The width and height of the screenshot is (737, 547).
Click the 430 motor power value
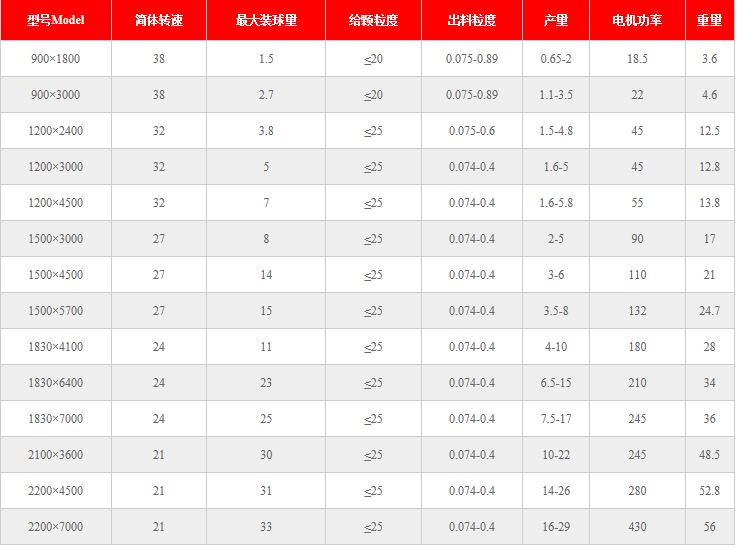pyautogui.click(x=638, y=527)
